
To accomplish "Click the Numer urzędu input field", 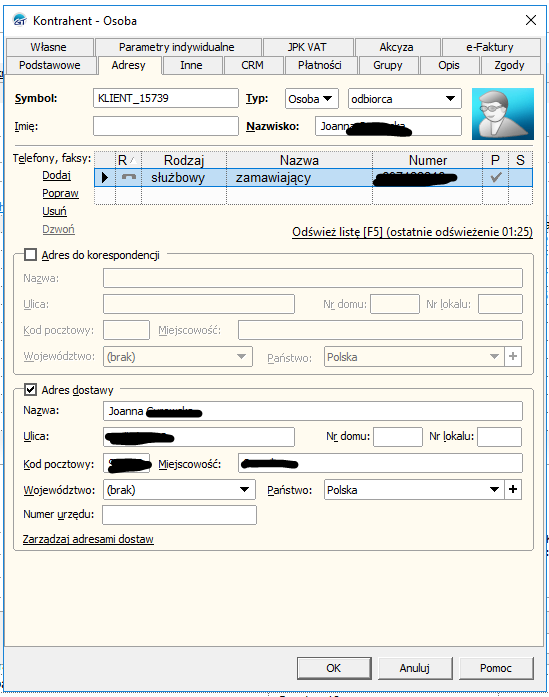I will (x=179, y=515).
